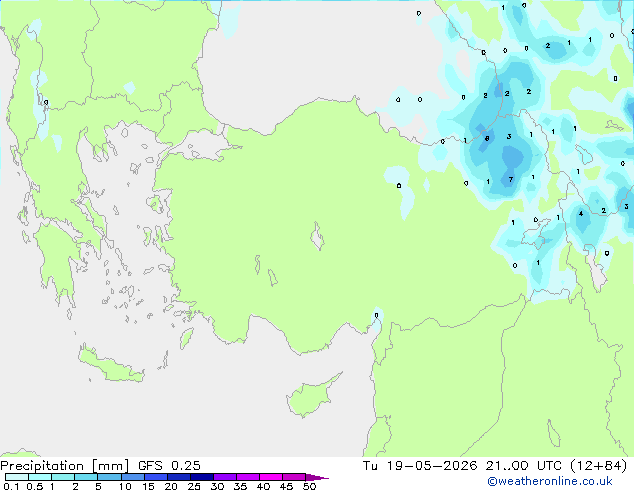Click the 5–10 mm legend color swatch
The height and width of the screenshot is (490, 634).
[x=109, y=477]
